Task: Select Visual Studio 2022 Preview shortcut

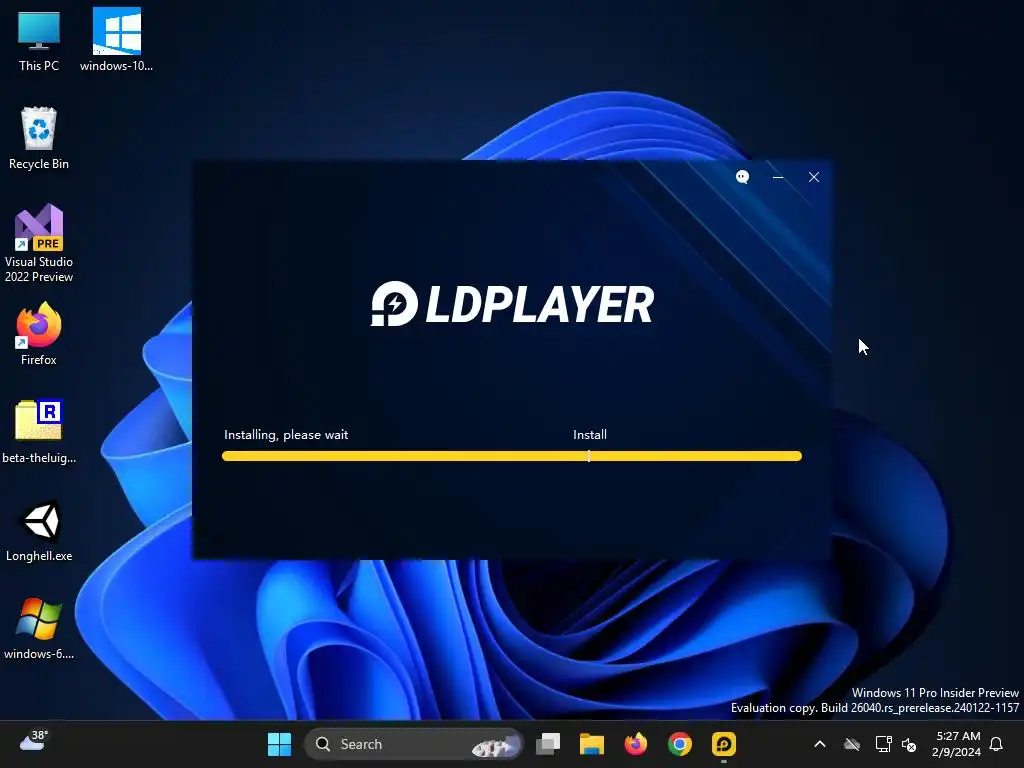Action: [39, 244]
